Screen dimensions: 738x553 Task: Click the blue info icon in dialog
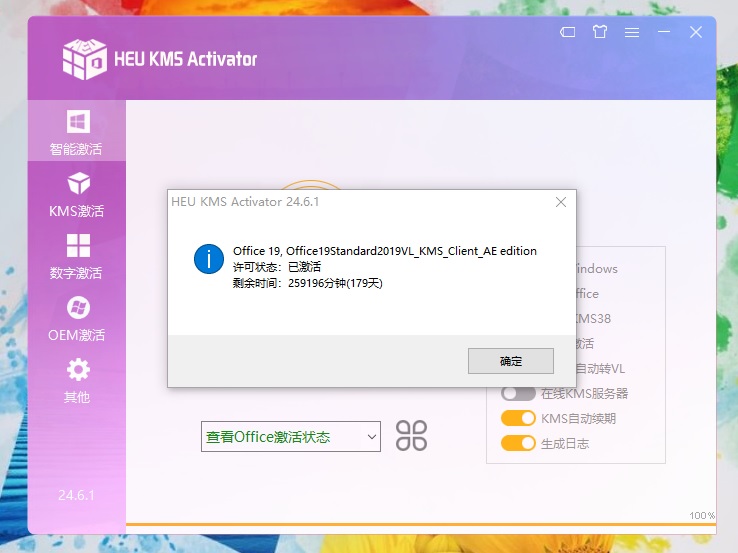pyautogui.click(x=209, y=258)
